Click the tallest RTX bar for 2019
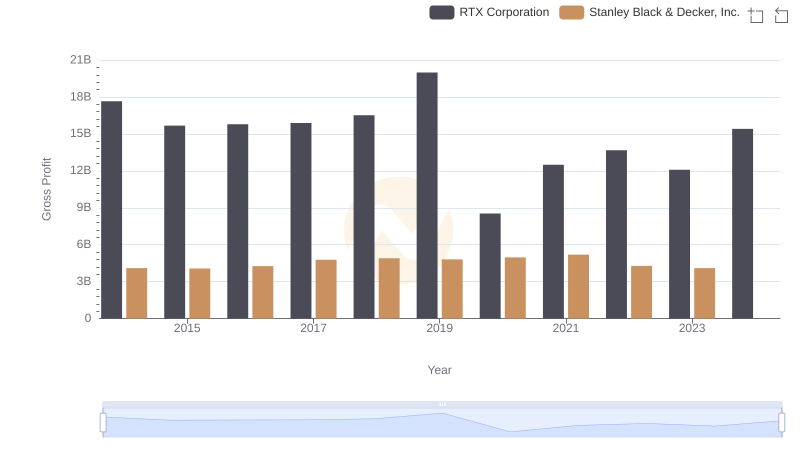The image size is (800, 461). 427,195
